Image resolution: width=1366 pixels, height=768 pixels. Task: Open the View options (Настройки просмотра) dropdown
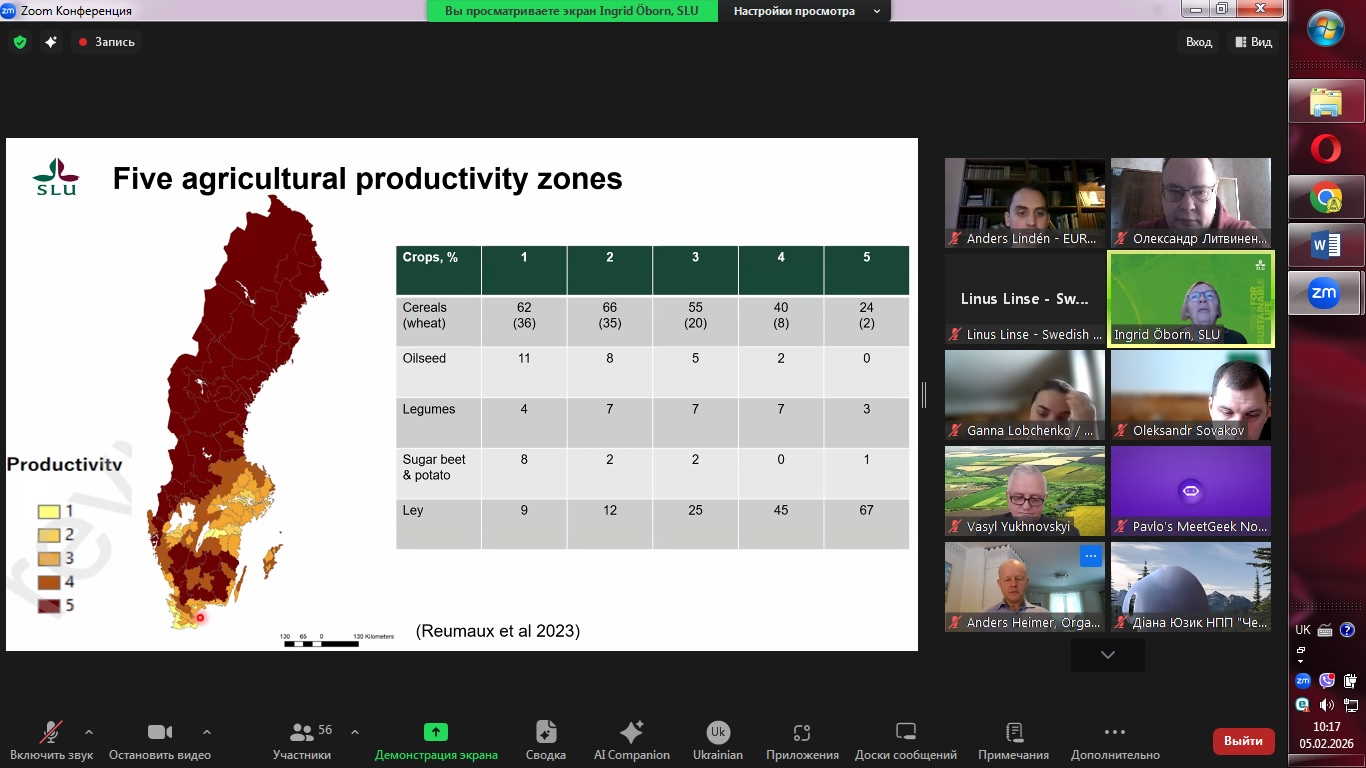point(807,11)
